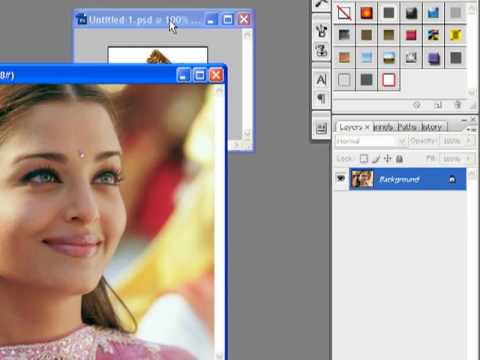Apply the white swatch with red border
This screenshot has height=360, width=480.
pos(389,80)
